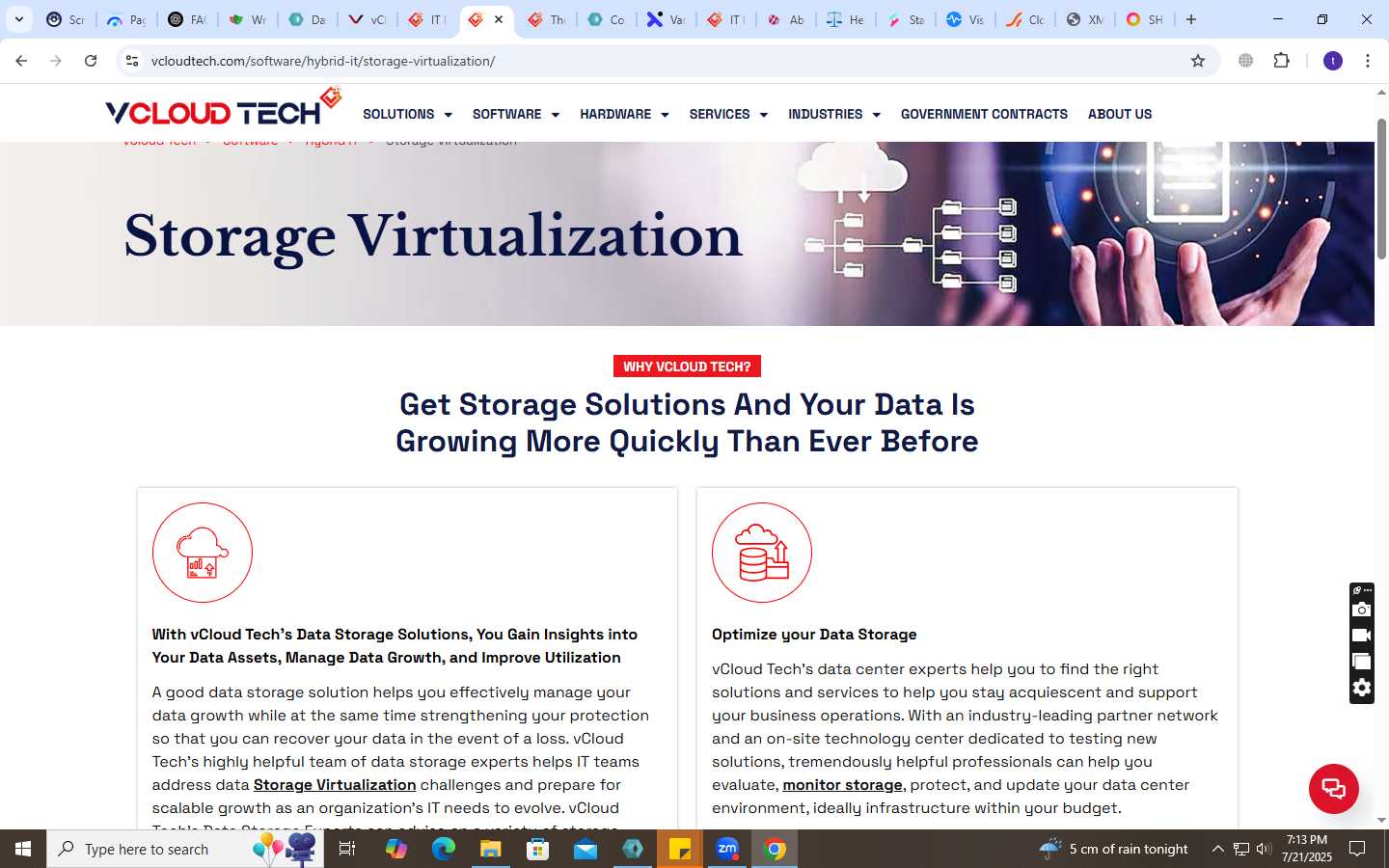This screenshot has width=1389, height=868.
Task: Take a screenshot with camera icon
Action: coord(1361,610)
